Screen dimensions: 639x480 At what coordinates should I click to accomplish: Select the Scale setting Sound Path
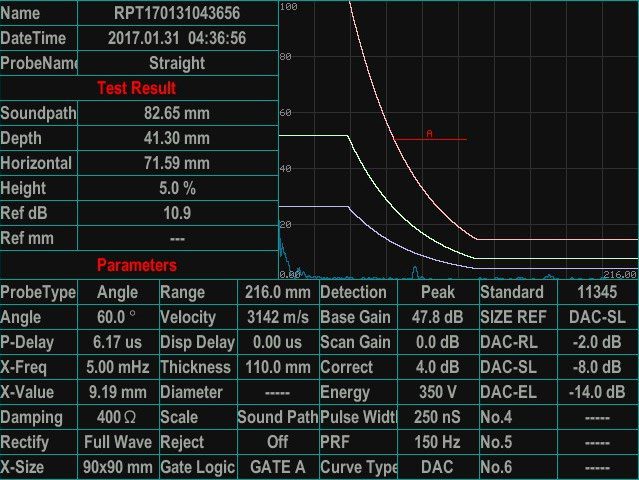277,417
